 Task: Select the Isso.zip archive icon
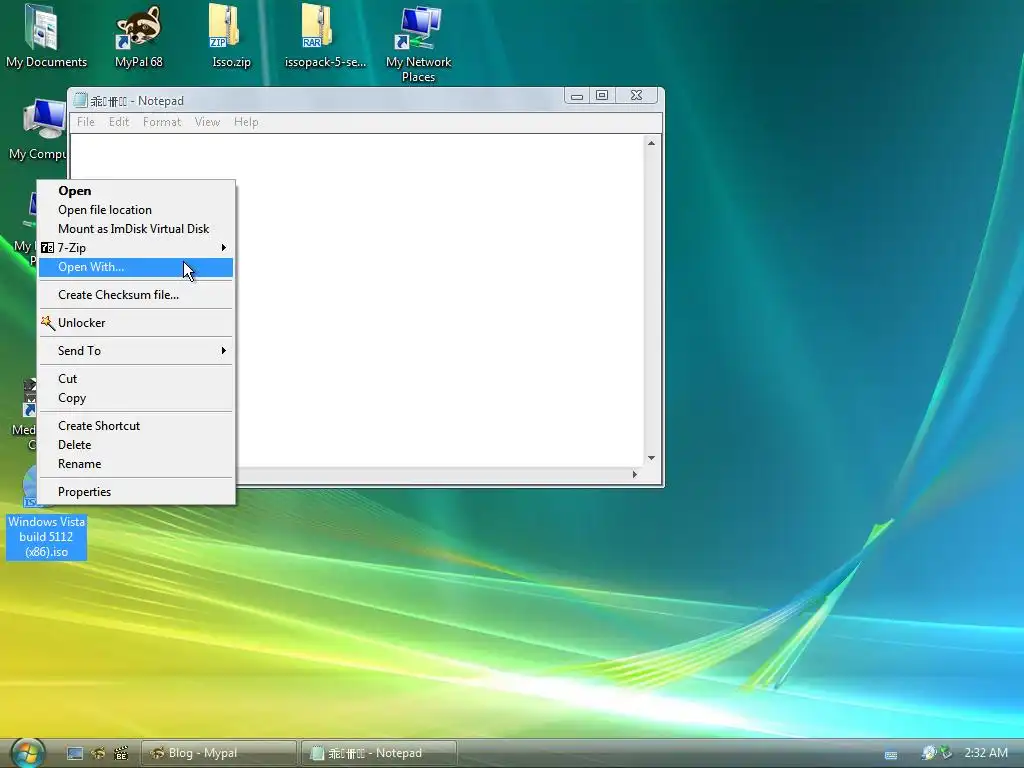tap(231, 36)
